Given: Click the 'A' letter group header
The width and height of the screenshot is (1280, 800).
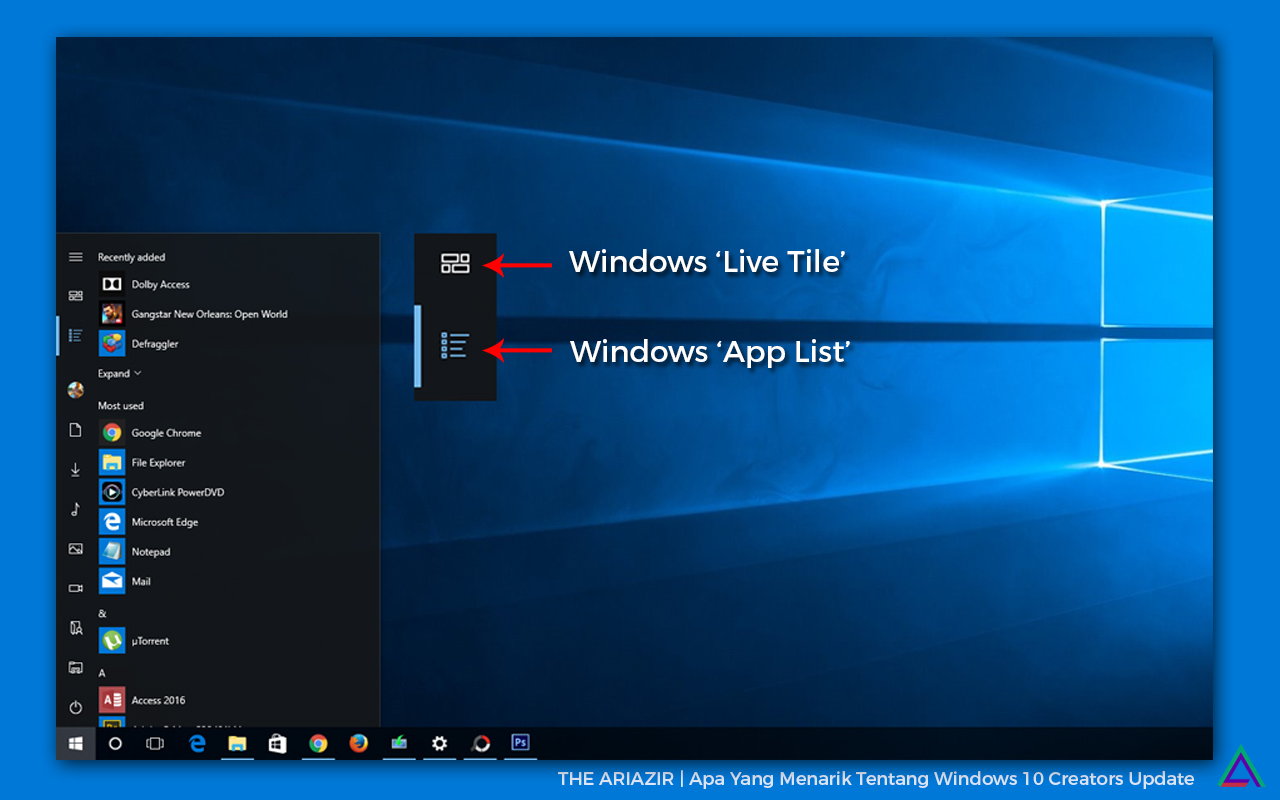Looking at the screenshot, I should [x=101, y=673].
